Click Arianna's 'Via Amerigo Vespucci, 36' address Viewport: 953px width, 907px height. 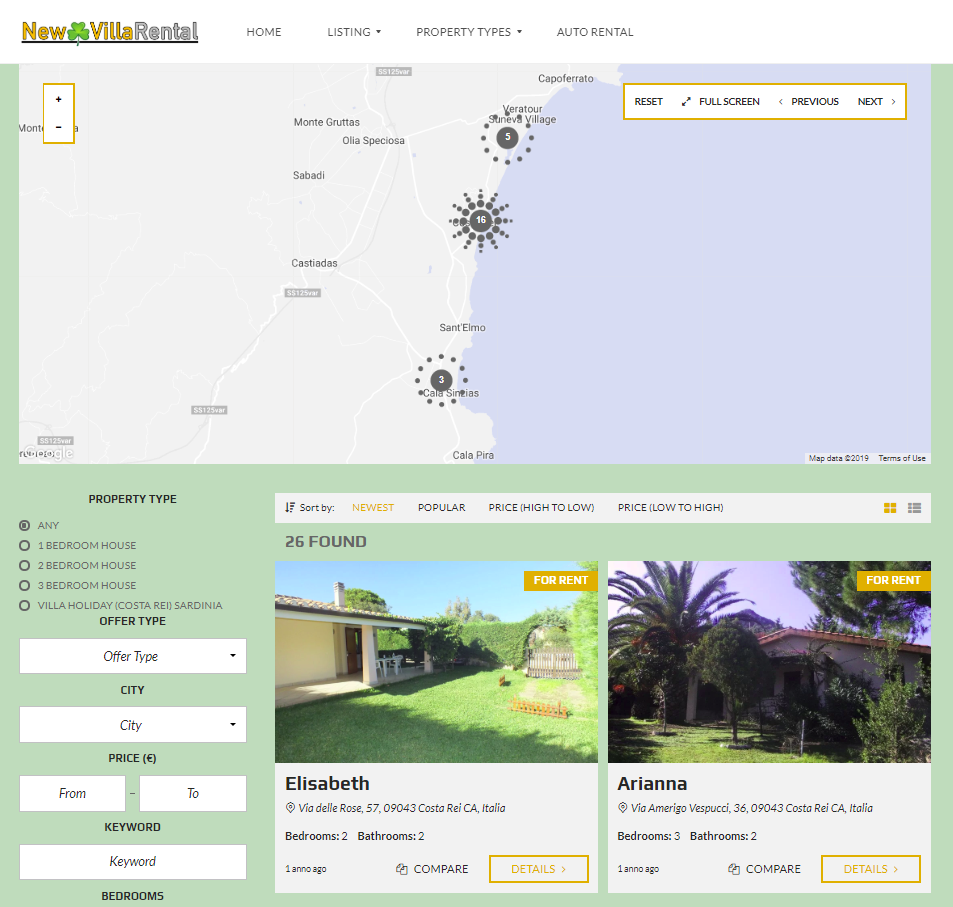point(752,808)
